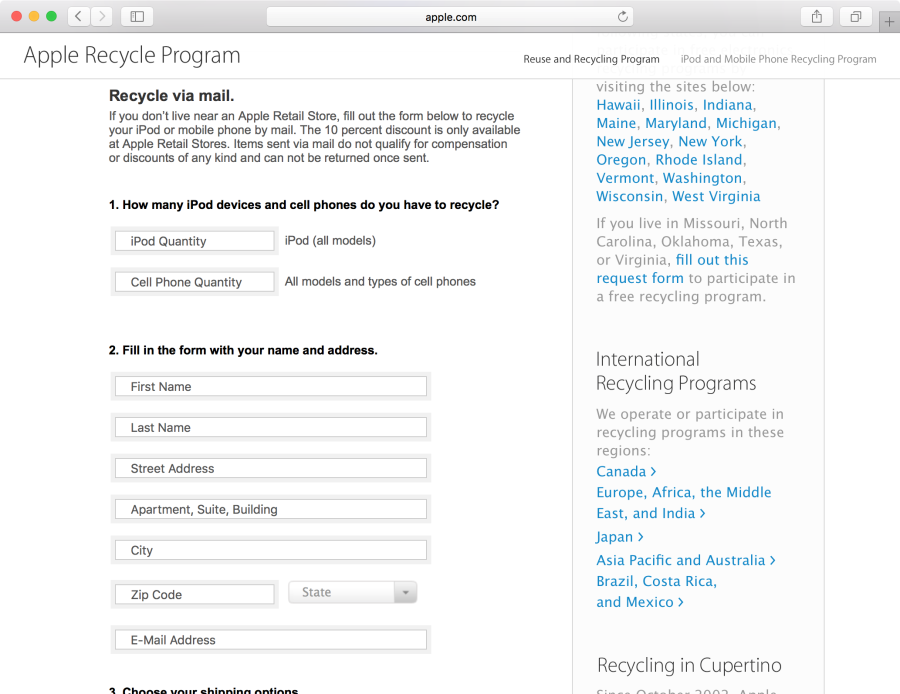Open the Hawaii recycling link
This screenshot has width=900, height=694.
[x=618, y=105]
